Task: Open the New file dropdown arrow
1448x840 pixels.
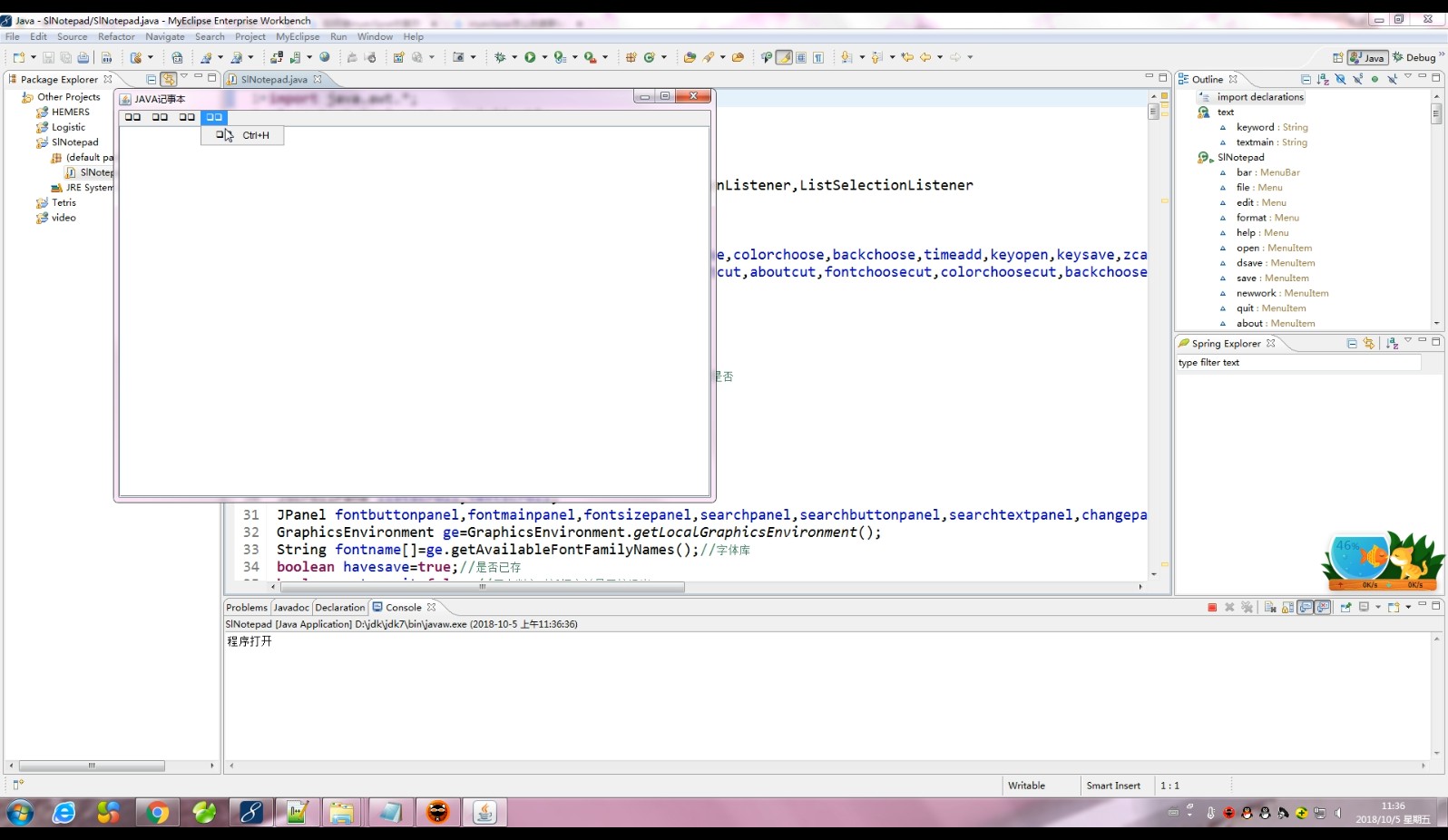Action: pyautogui.click(x=34, y=57)
